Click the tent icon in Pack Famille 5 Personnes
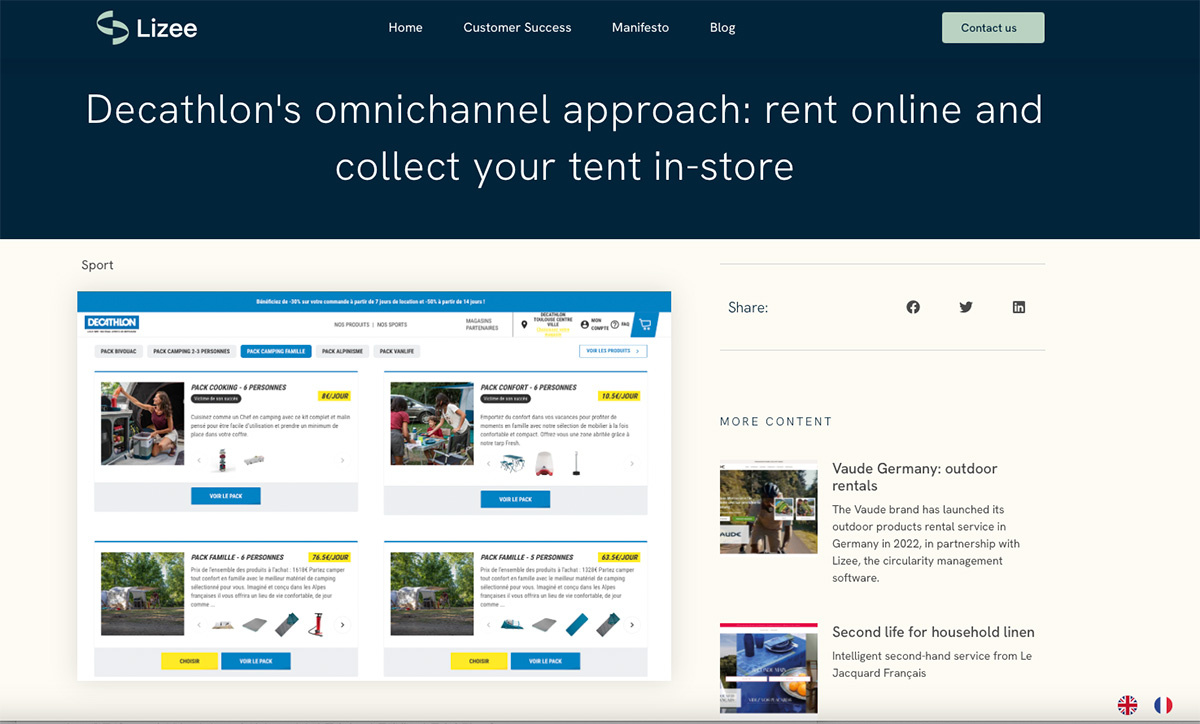 coord(511,624)
